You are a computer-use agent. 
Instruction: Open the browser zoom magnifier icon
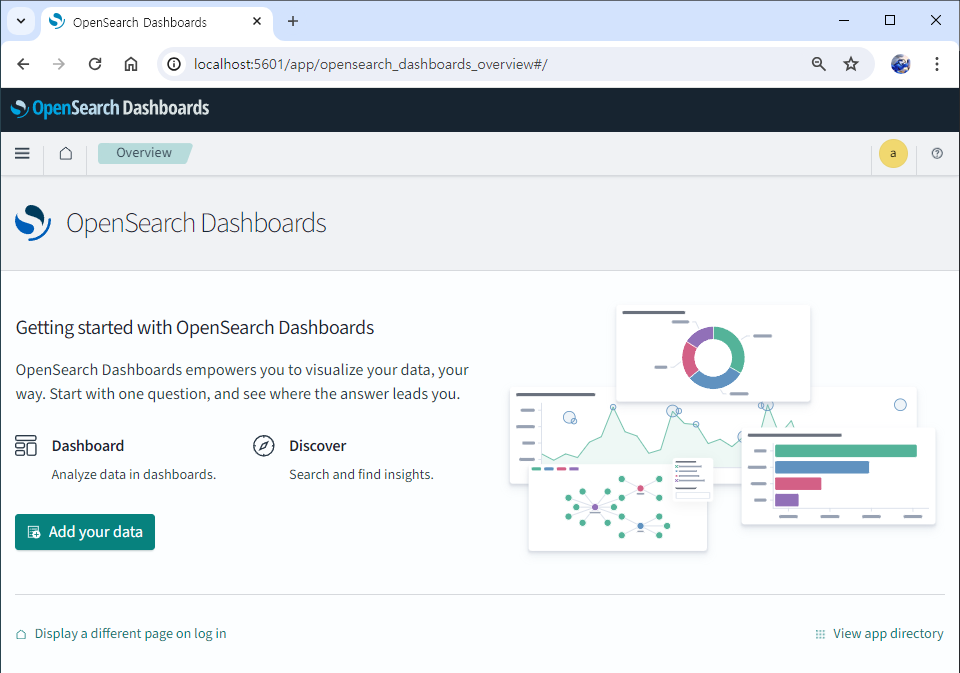(819, 64)
